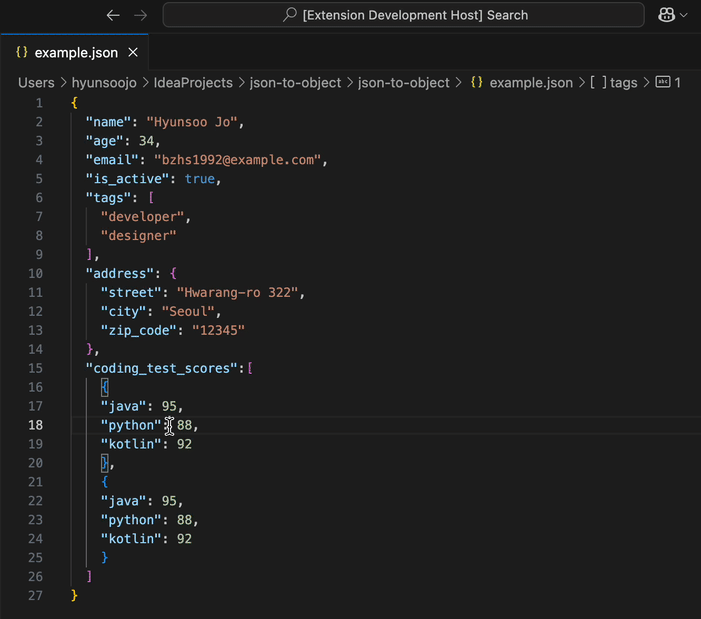Click the opening brace on line 21

(105, 482)
